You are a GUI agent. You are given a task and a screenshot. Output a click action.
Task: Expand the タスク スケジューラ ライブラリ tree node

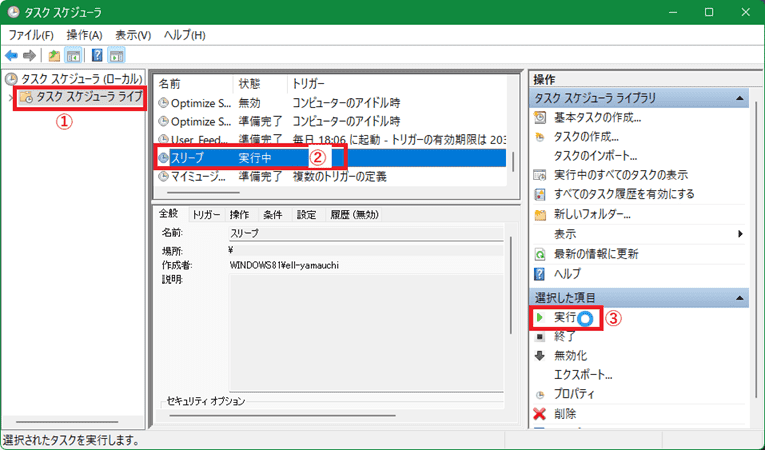click(x=10, y=98)
